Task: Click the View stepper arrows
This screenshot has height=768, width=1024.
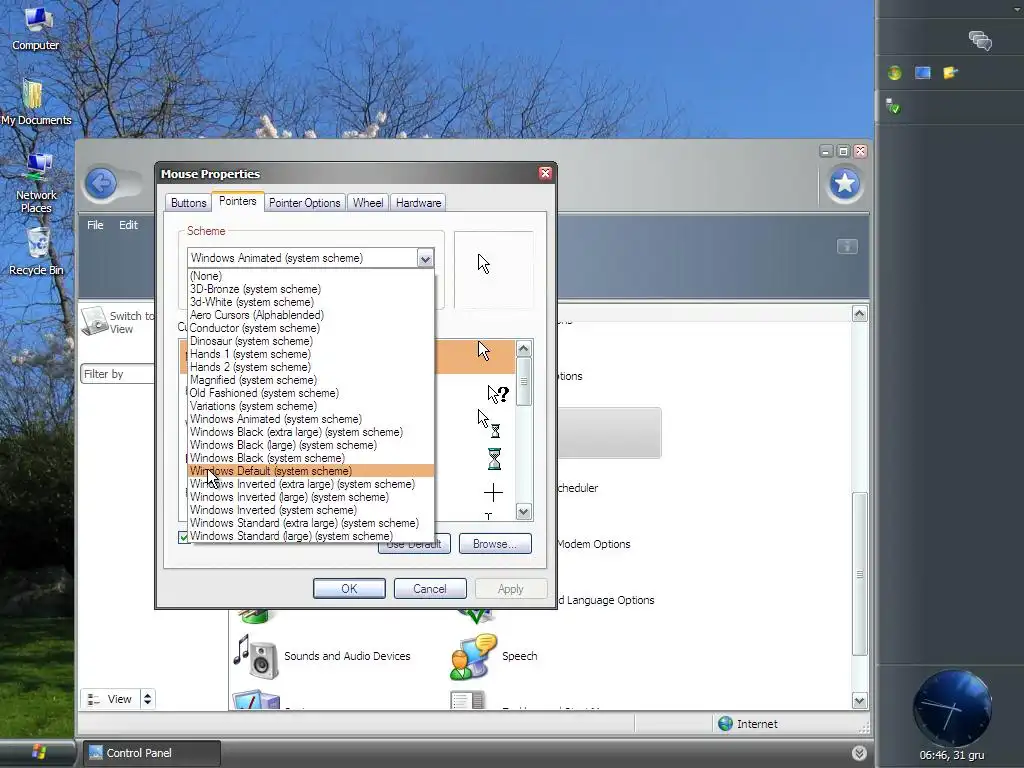Action: point(148,699)
